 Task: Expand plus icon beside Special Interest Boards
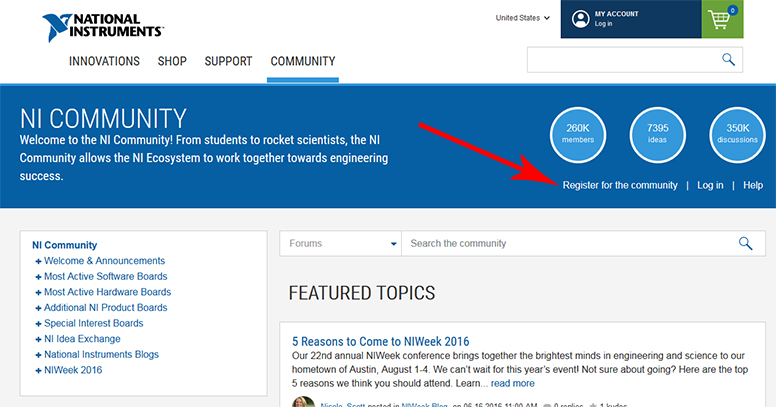[x=38, y=324]
